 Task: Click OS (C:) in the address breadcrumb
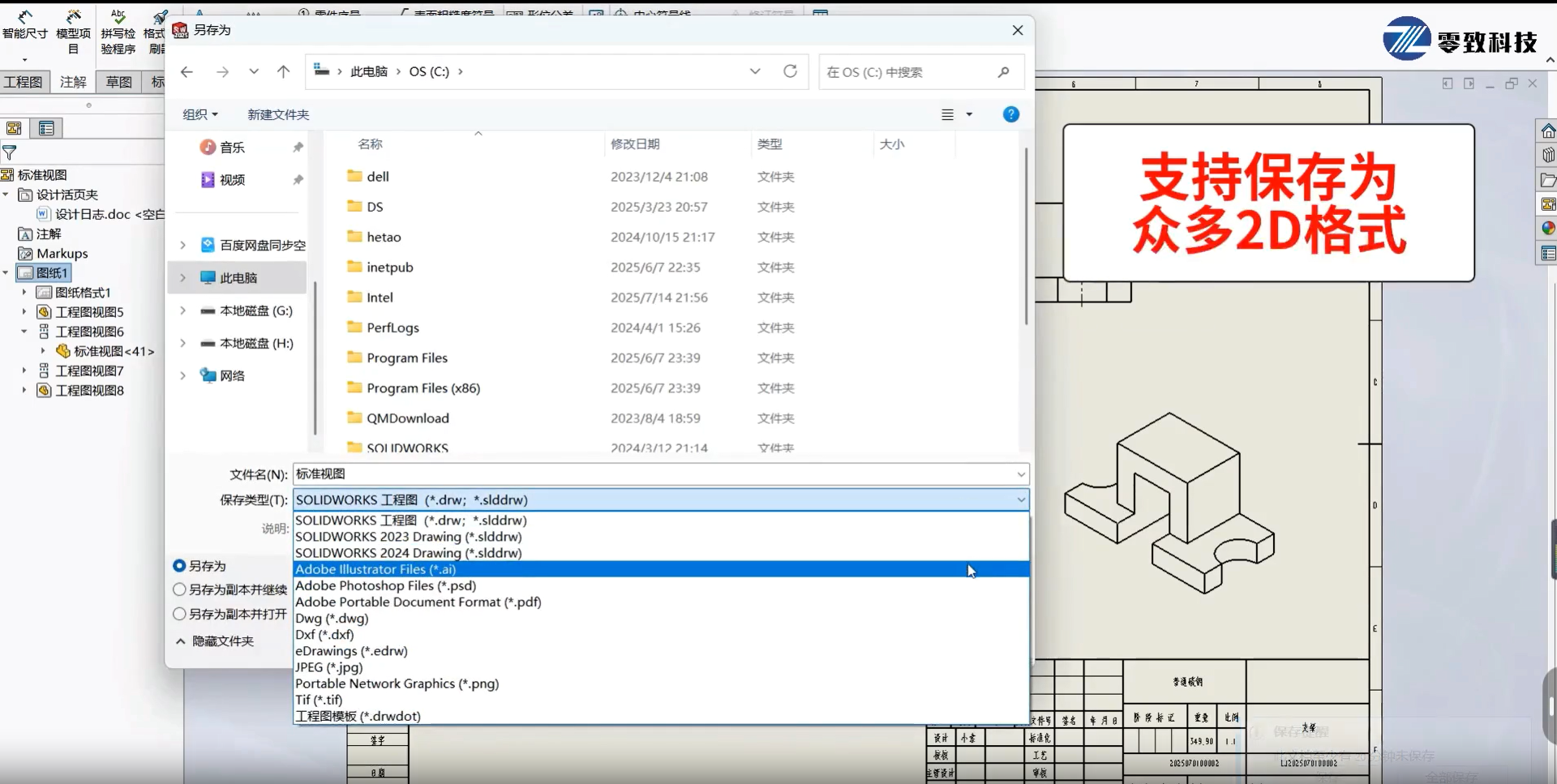429,71
